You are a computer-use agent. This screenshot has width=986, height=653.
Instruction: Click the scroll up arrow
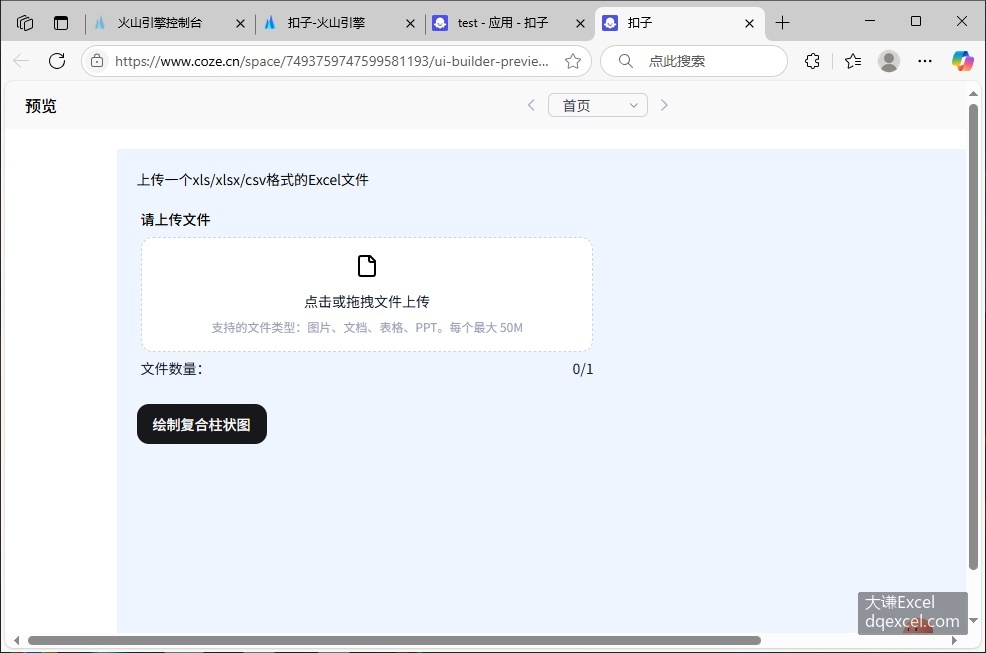pos(973,94)
